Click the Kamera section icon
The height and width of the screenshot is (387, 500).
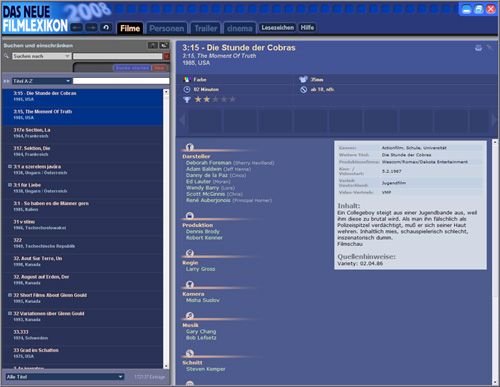click(x=190, y=284)
